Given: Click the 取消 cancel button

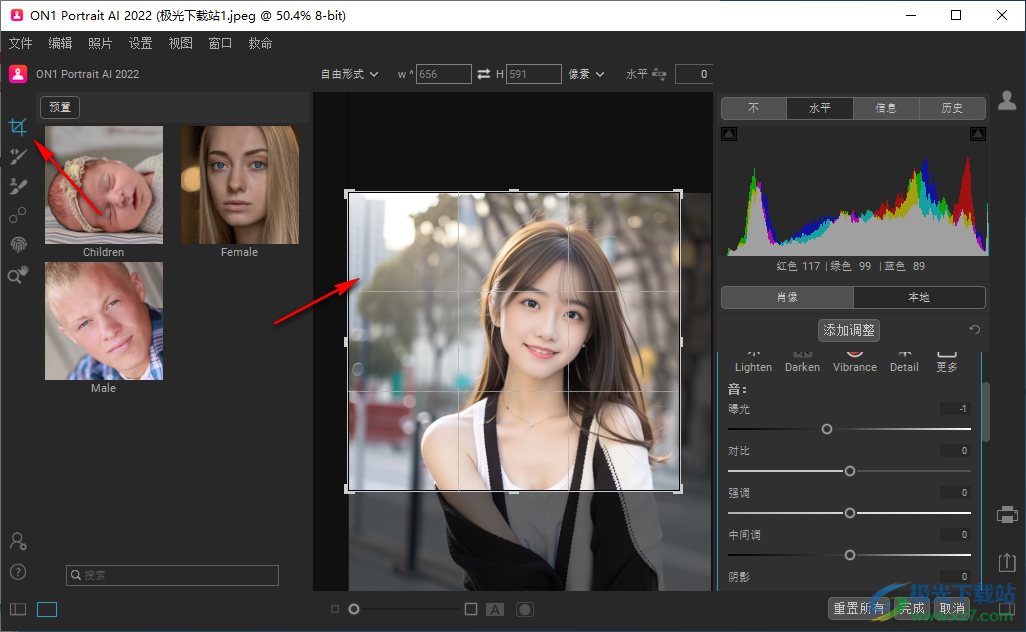Looking at the screenshot, I should 951,608.
